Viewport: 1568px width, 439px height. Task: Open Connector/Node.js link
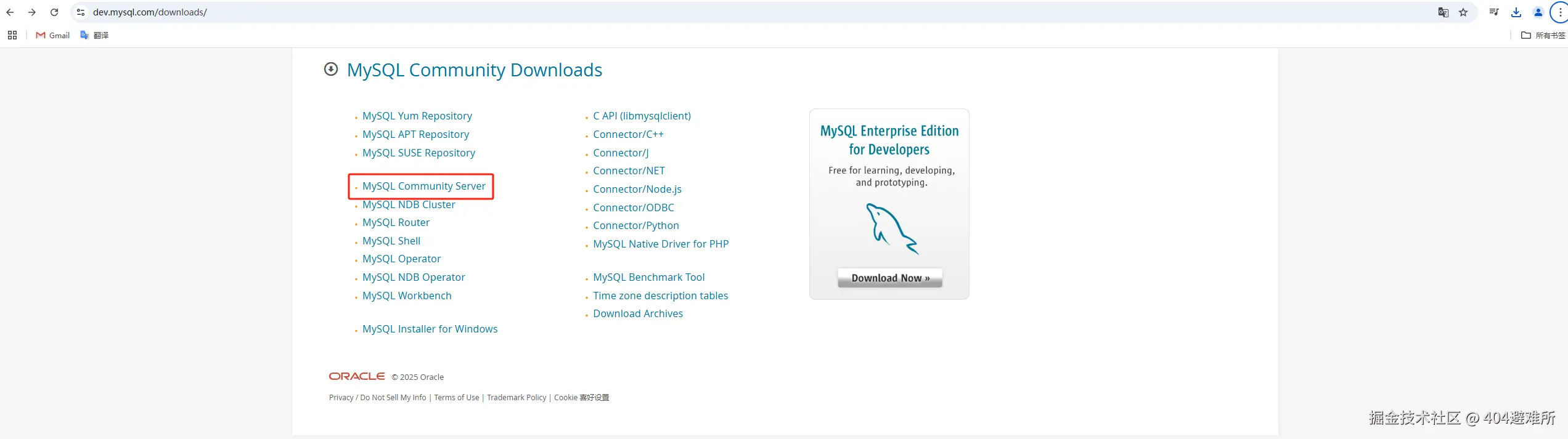coord(637,189)
